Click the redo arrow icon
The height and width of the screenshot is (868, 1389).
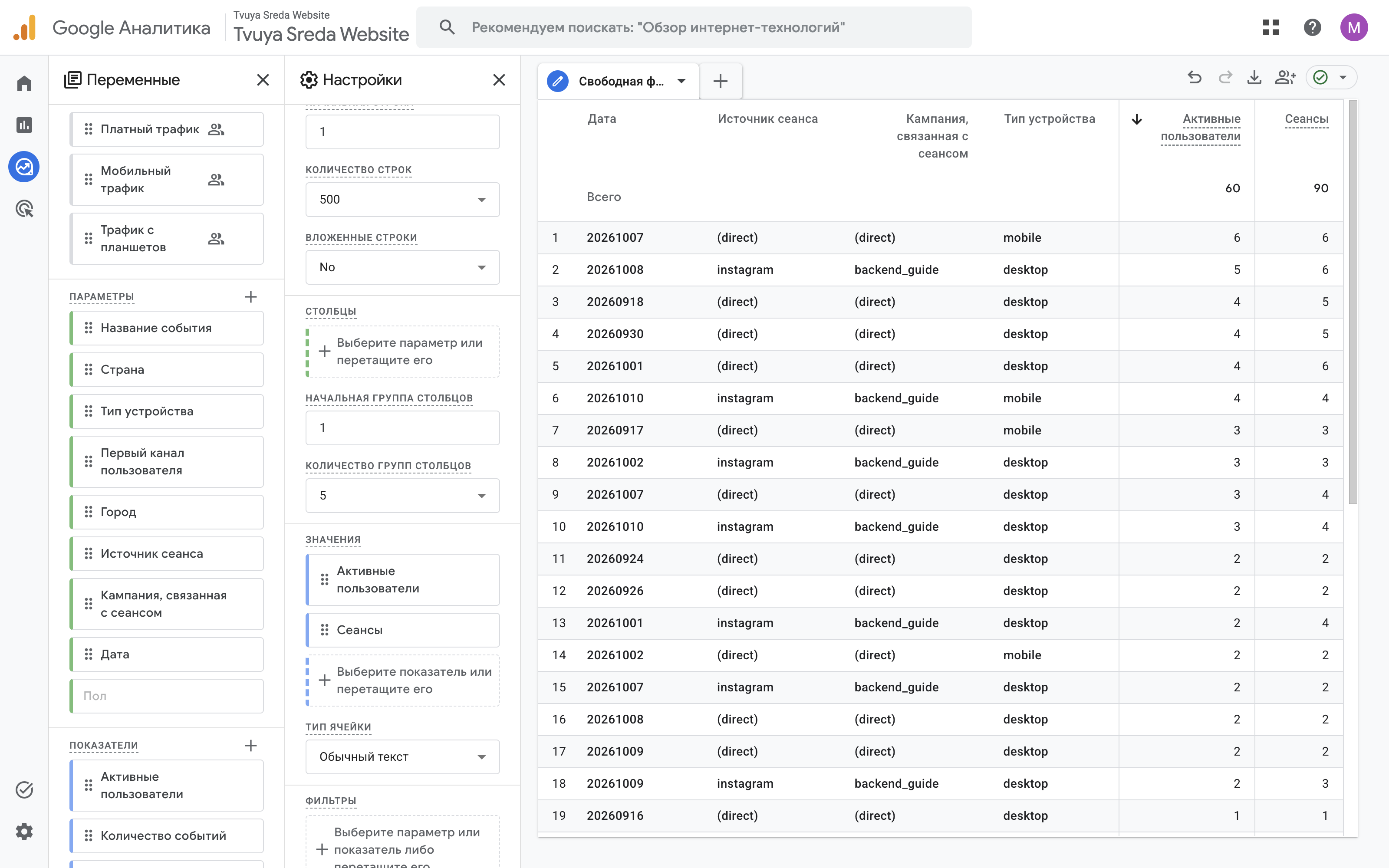1225,78
